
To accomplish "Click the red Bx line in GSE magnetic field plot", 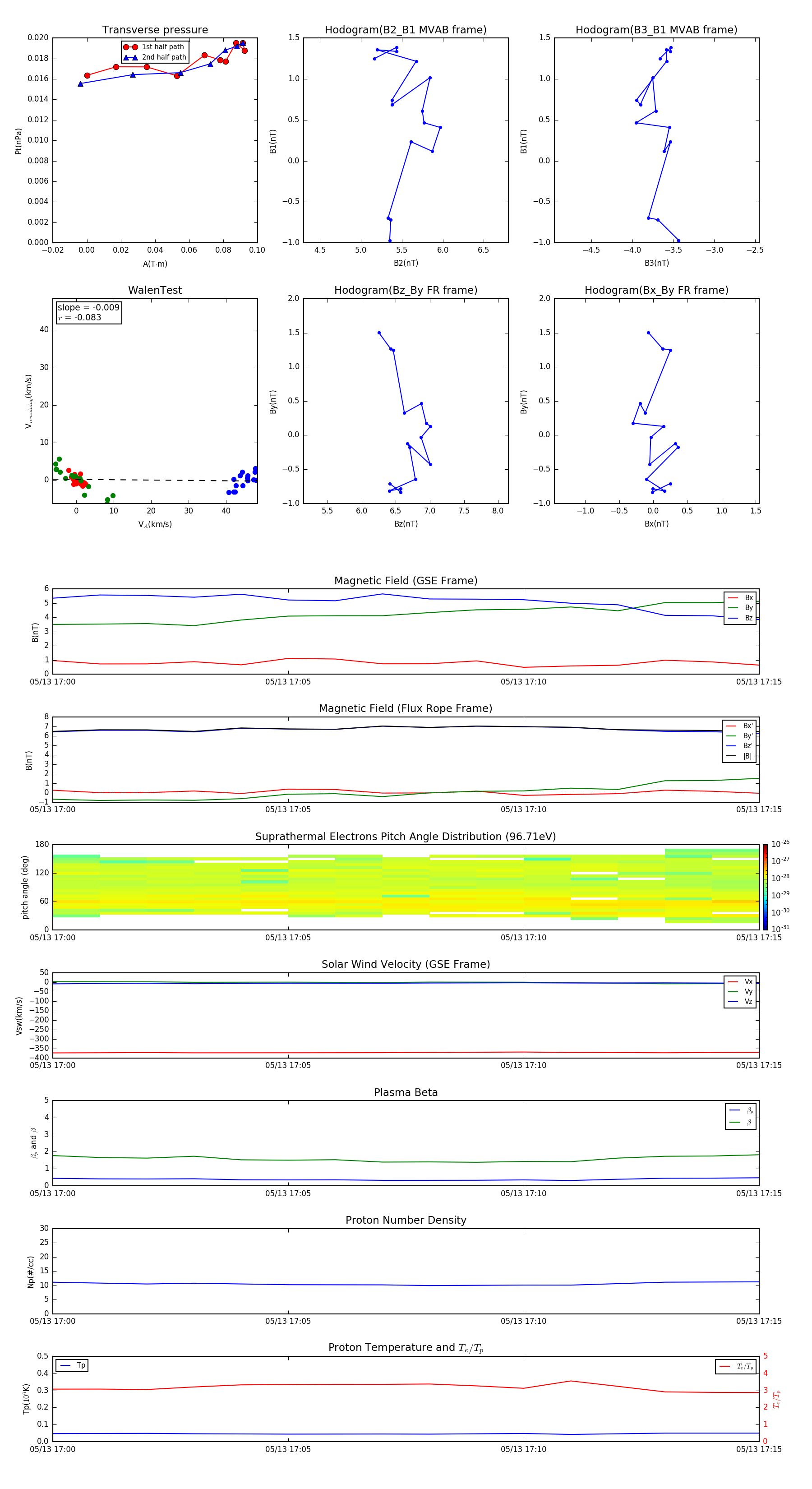I will click(x=406, y=664).
